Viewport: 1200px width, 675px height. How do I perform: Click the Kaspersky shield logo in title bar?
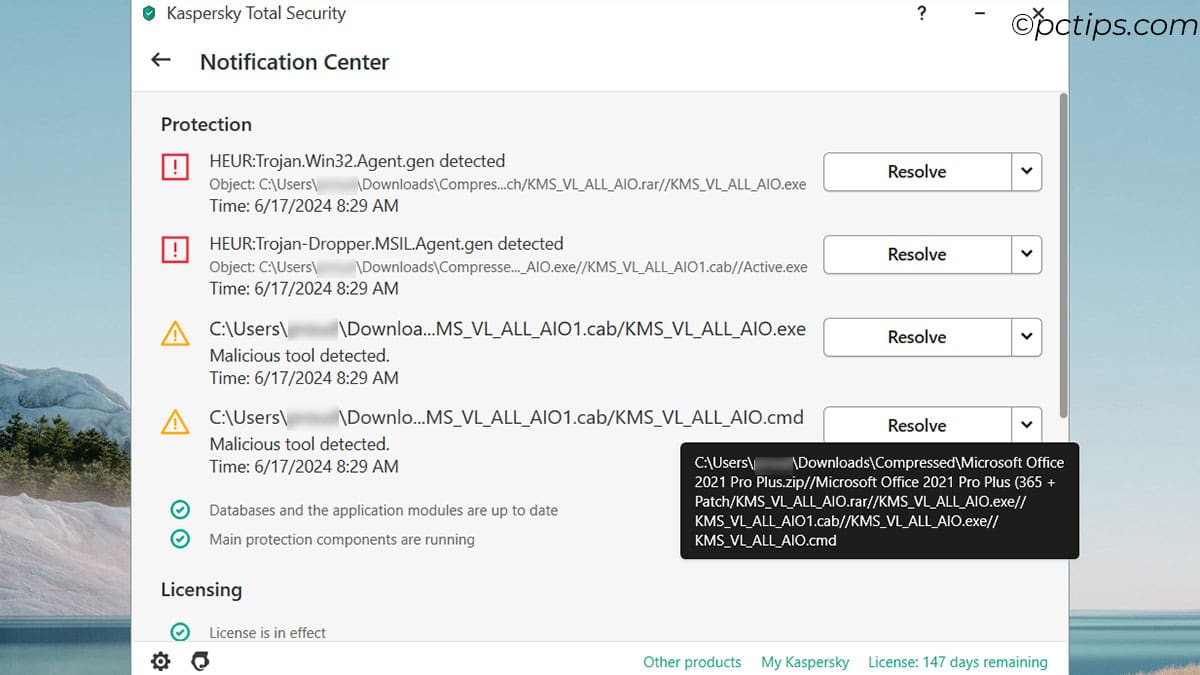point(149,14)
